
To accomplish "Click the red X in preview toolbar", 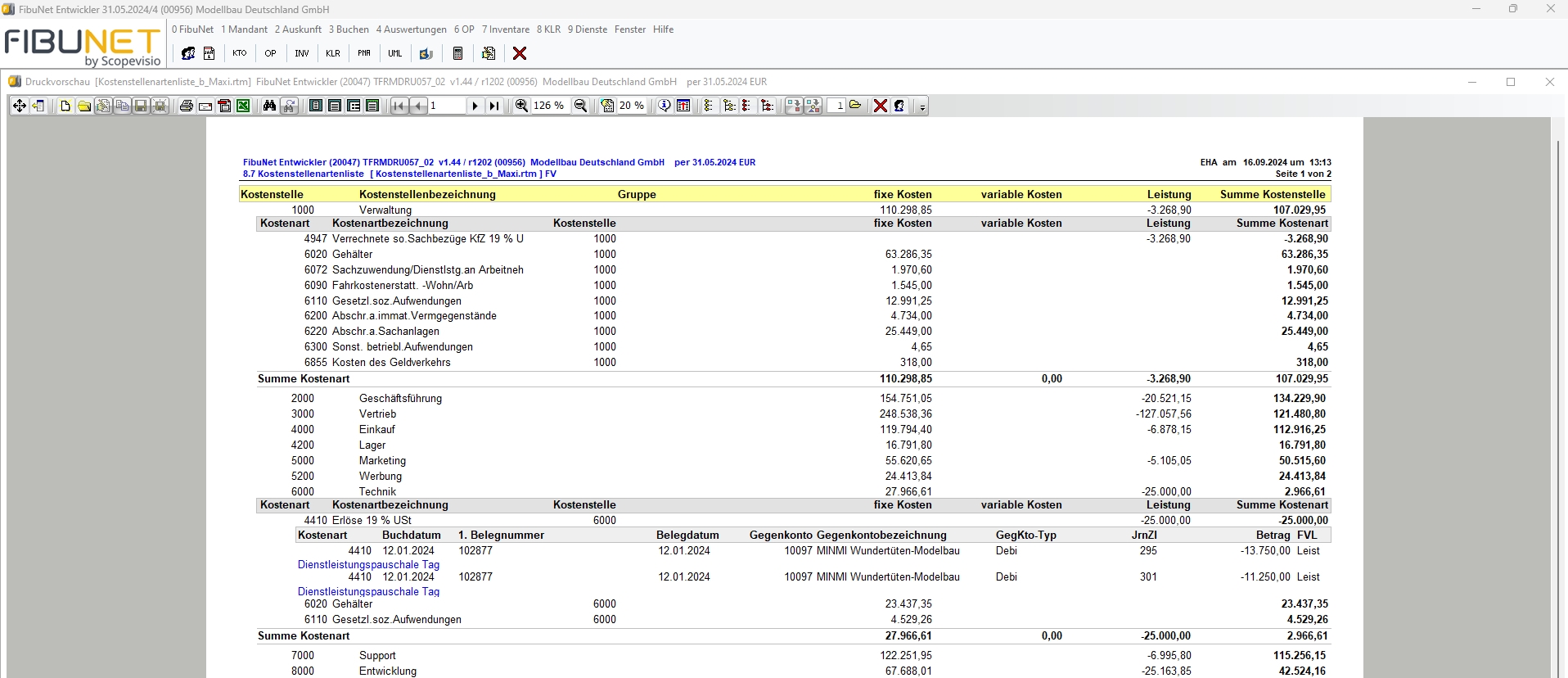I will click(880, 106).
